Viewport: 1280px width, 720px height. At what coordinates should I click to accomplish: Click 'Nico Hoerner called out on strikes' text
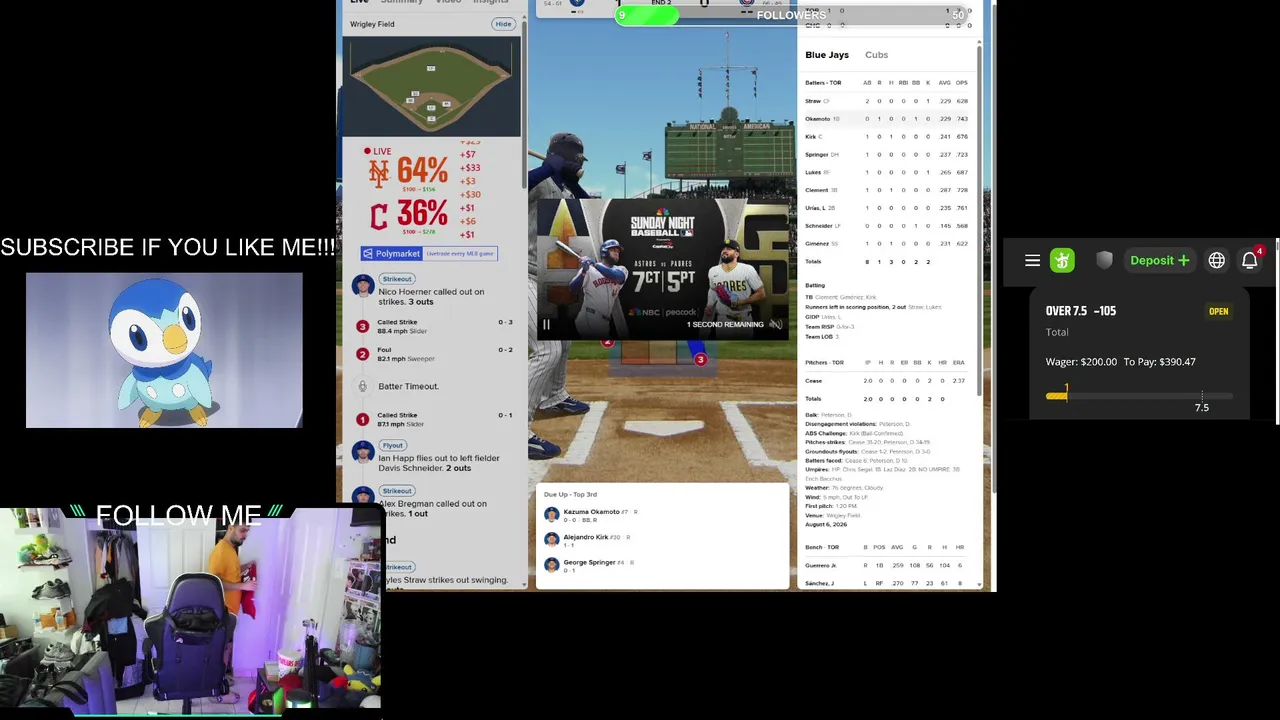431,297
